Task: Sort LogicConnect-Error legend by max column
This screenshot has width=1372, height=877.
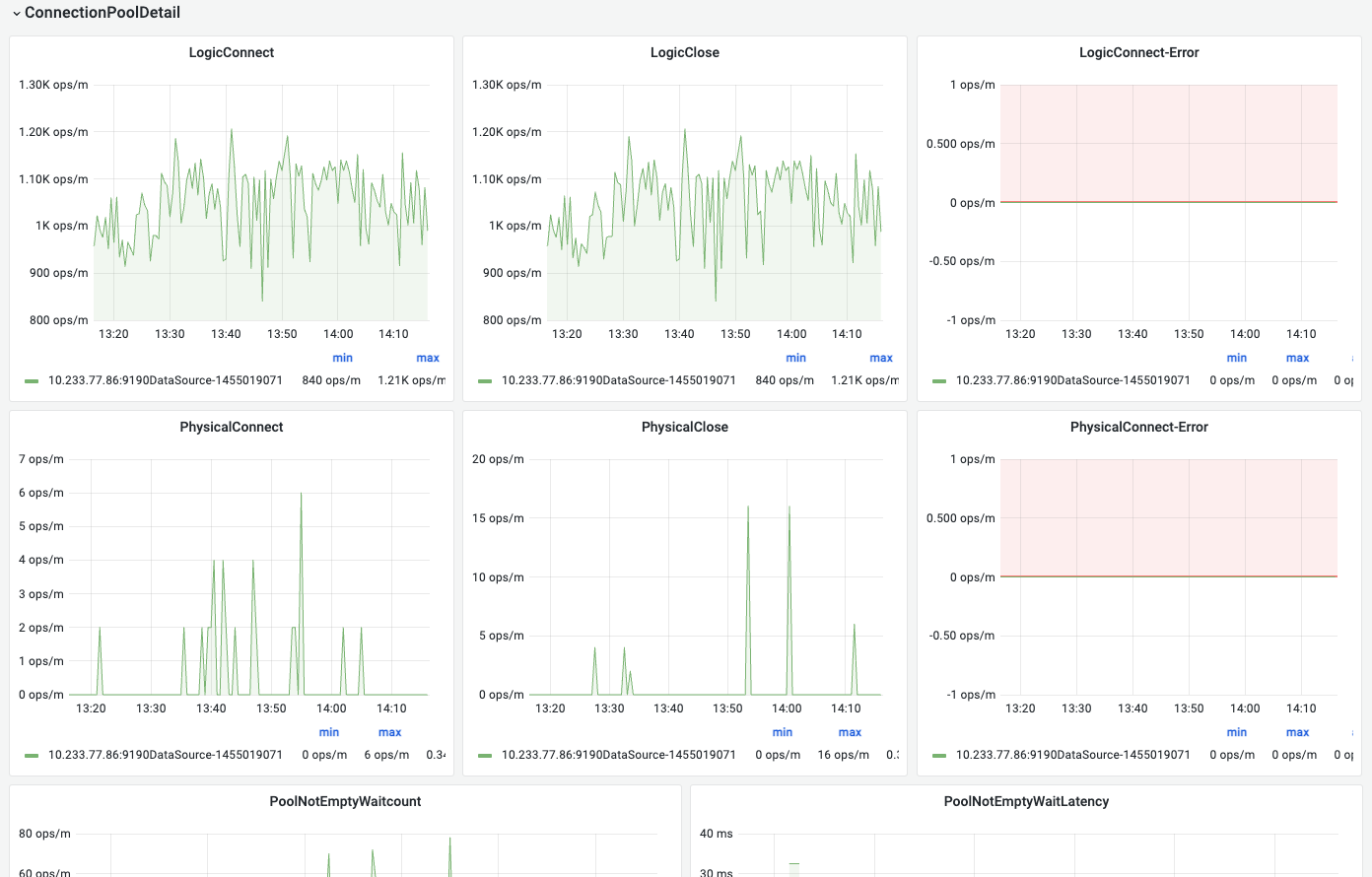Action: coord(1298,358)
